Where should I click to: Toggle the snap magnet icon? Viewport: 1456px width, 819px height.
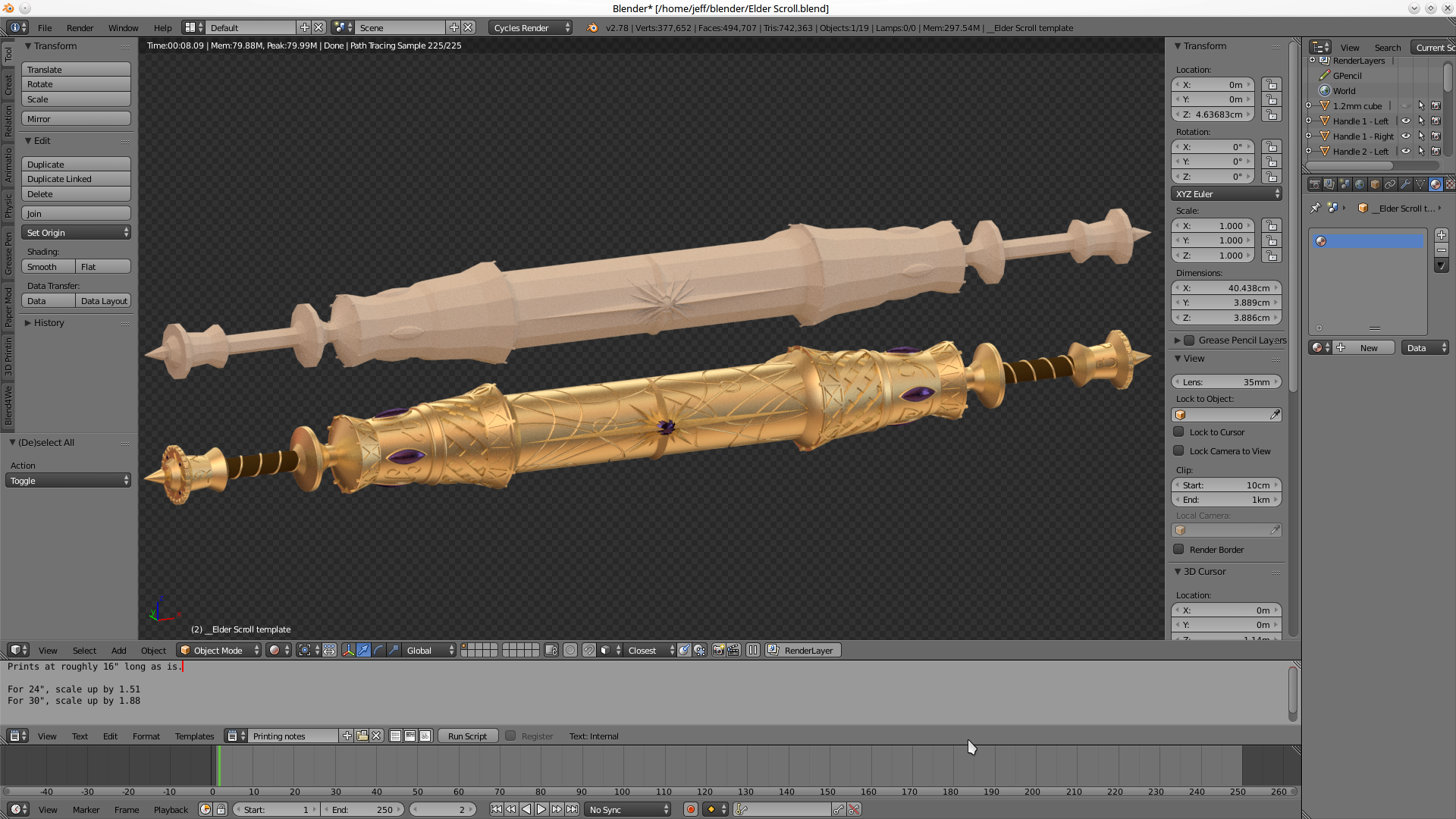tap(588, 650)
